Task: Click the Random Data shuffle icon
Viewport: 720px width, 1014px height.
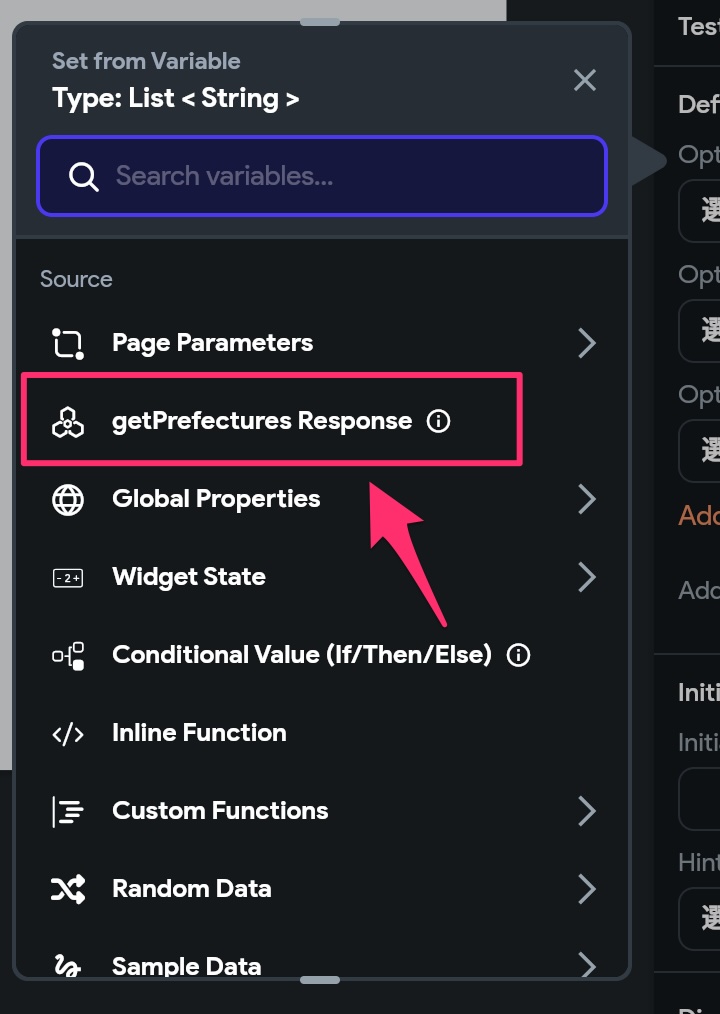Action: (68, 889)
